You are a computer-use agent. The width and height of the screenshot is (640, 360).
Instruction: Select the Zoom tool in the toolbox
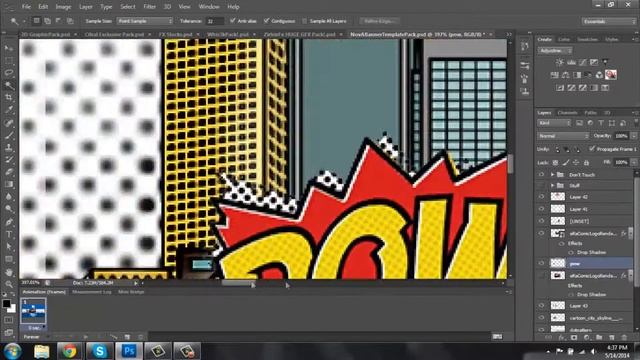(x=9, y=284)
